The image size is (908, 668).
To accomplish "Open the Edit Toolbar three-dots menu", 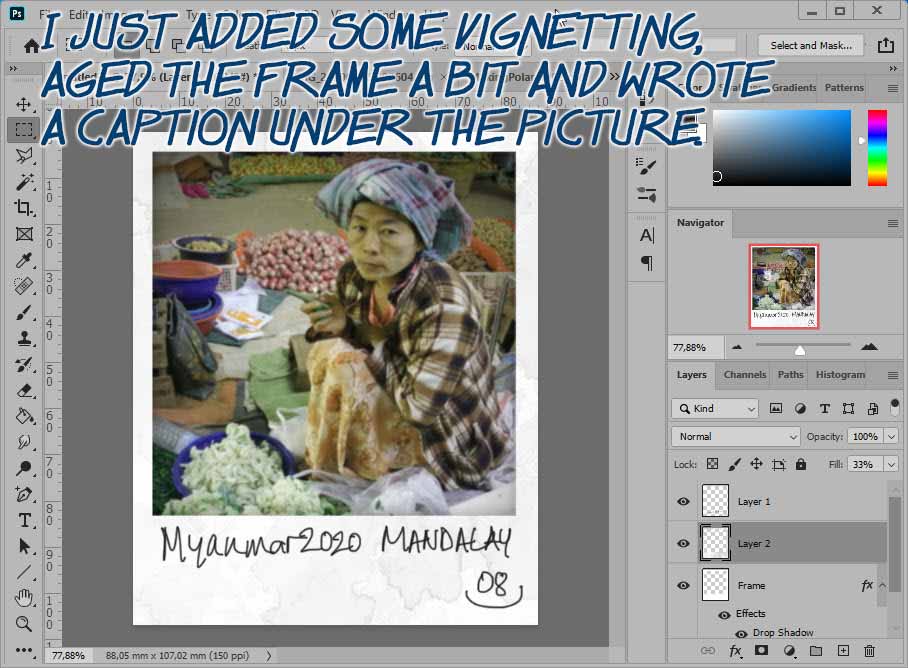I will (x=23, y=650).
